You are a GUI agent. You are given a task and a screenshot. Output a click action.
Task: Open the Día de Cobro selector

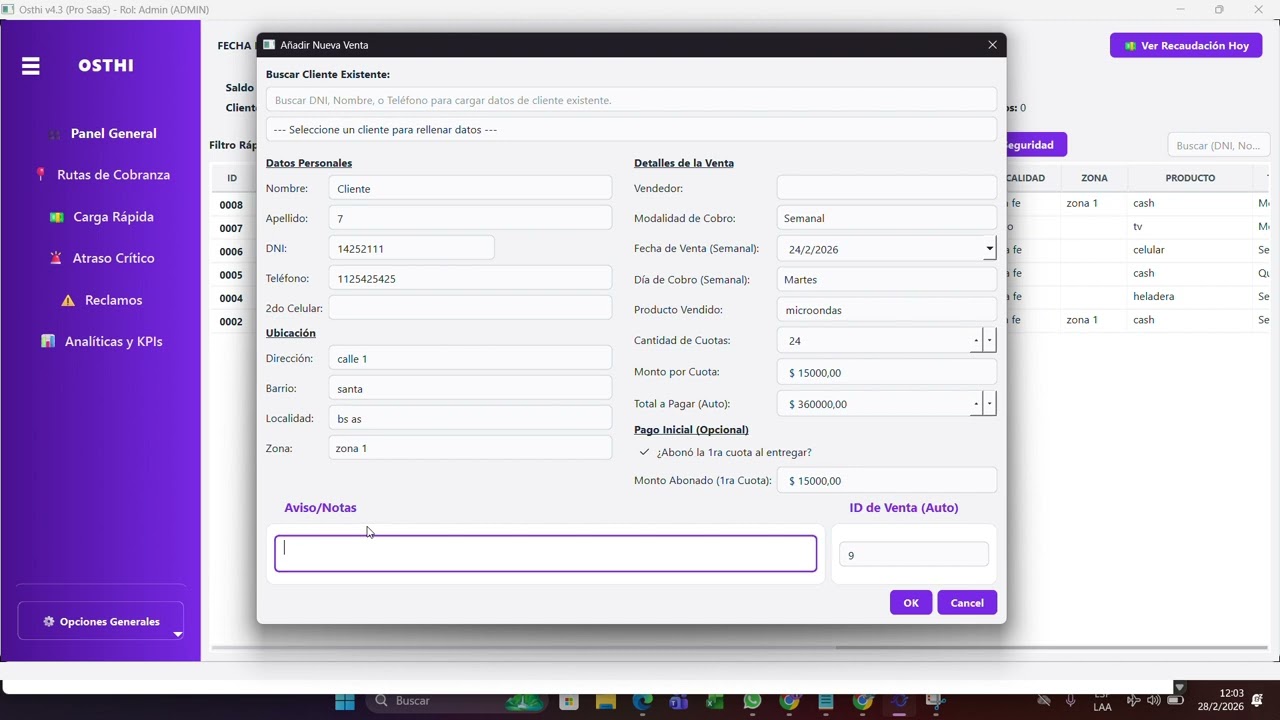click(886, 279)
